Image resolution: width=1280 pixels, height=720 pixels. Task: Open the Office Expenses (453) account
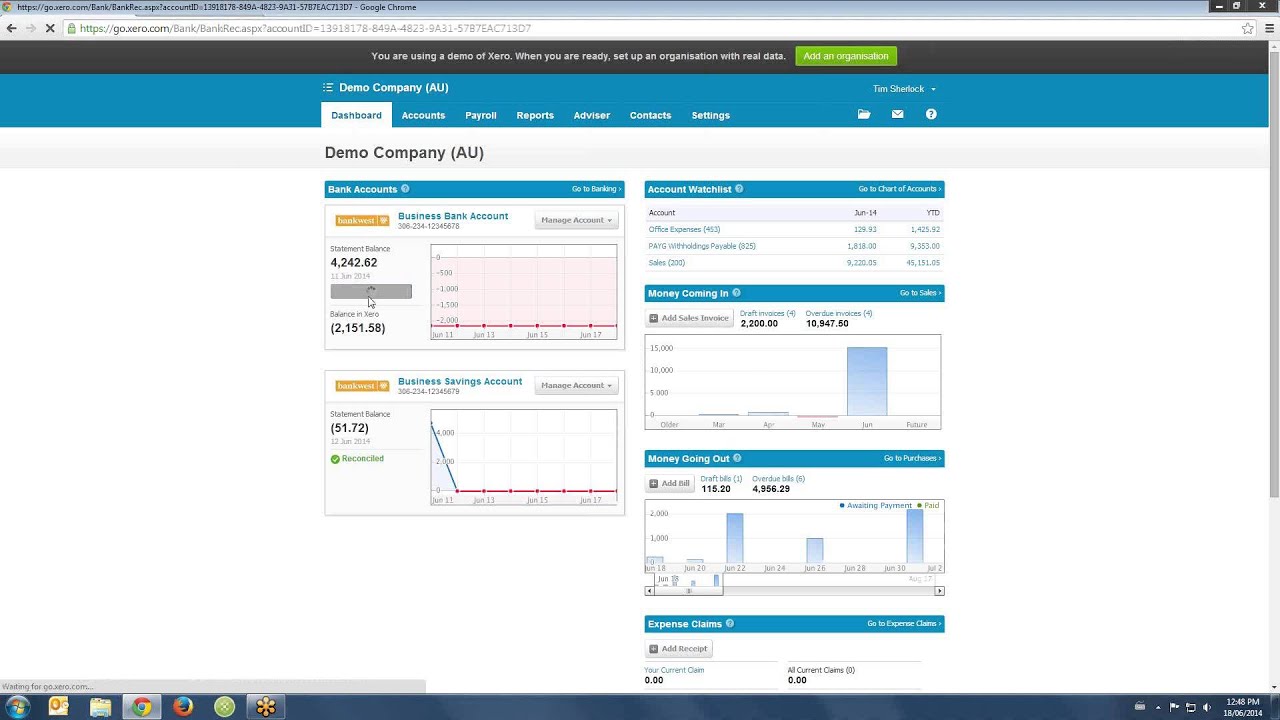pyautogui.click(x=684, y=230)
